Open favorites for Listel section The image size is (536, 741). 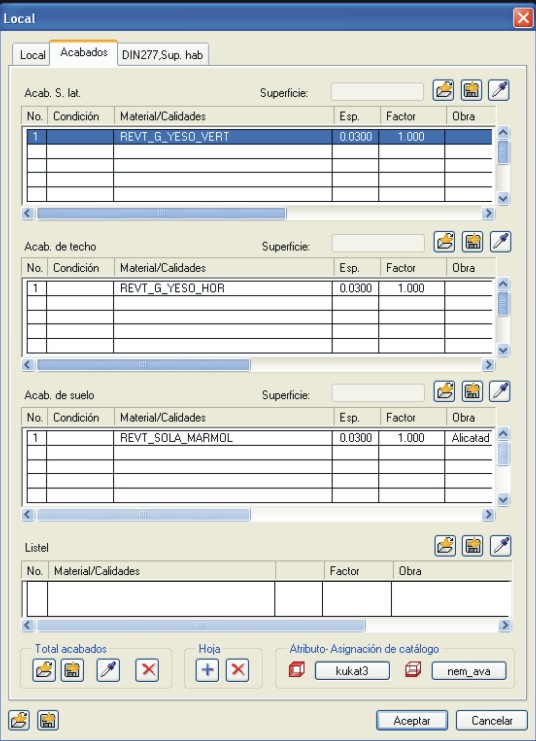coord(445,546)
